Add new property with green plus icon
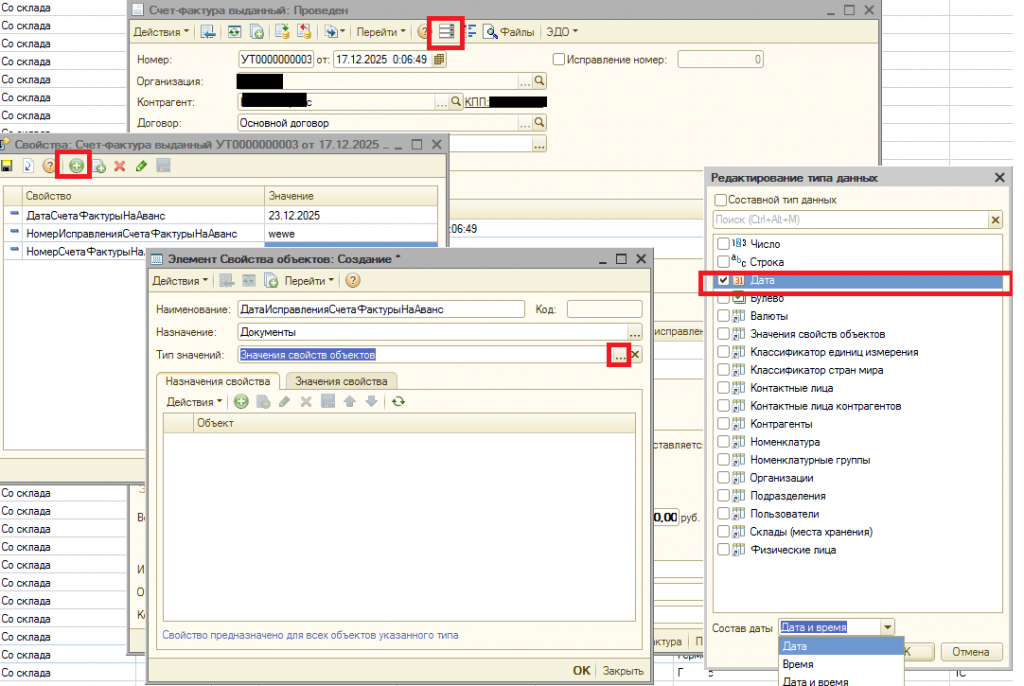 click(x=76, y=166)
